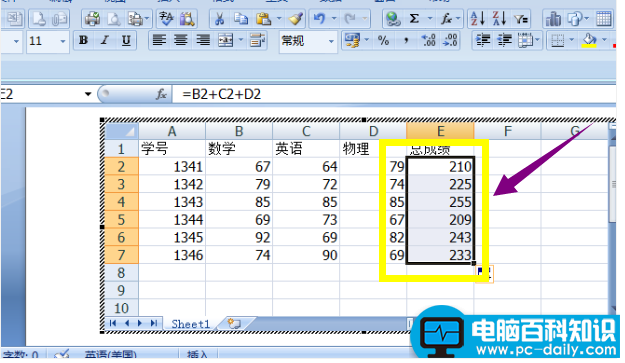
Task: Open the fill color dropdown arrow
Action: [x=604, y=40]
